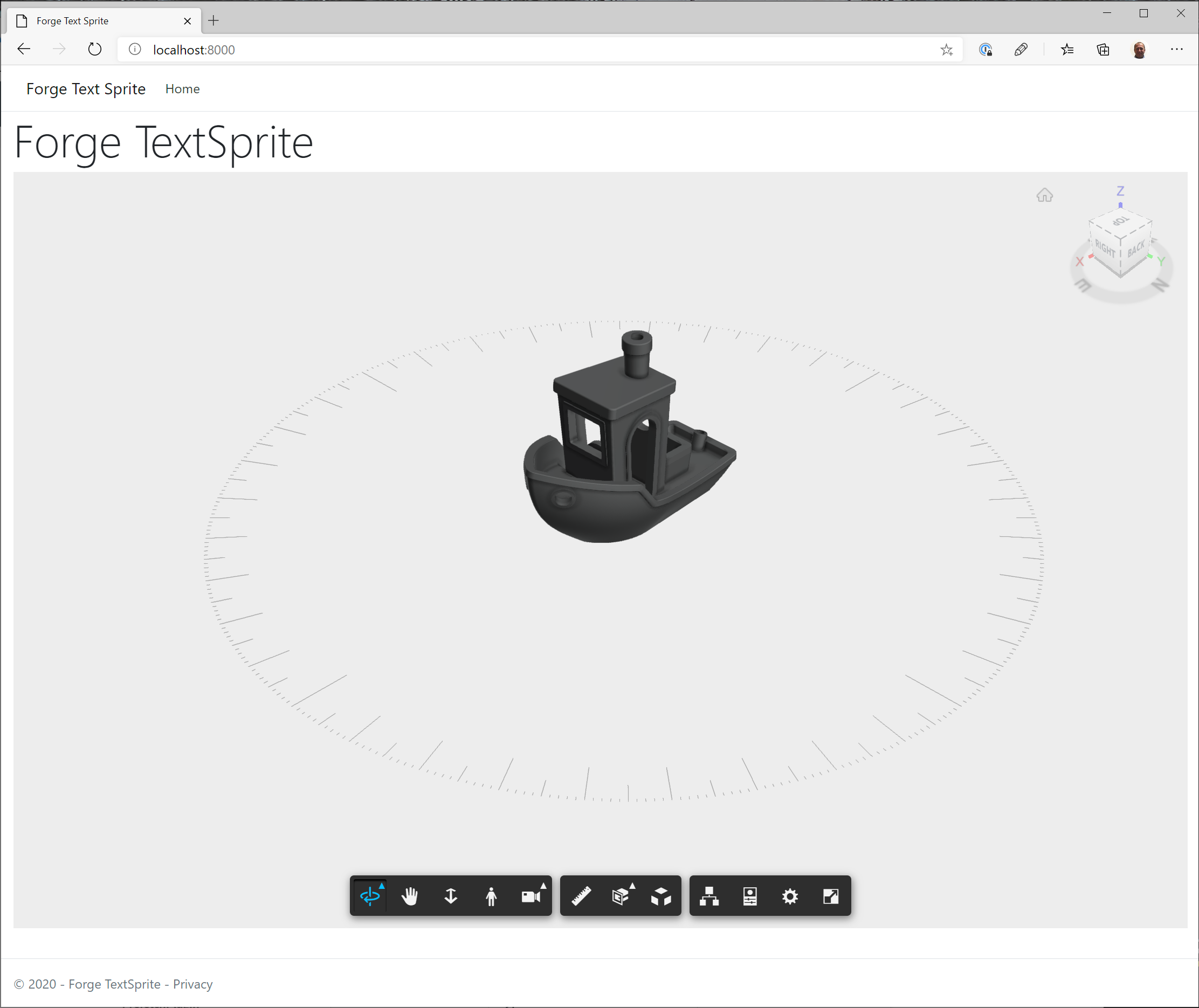
Task: Click the Forge Text Sprite brand link
Action: [x=86, y=89]
